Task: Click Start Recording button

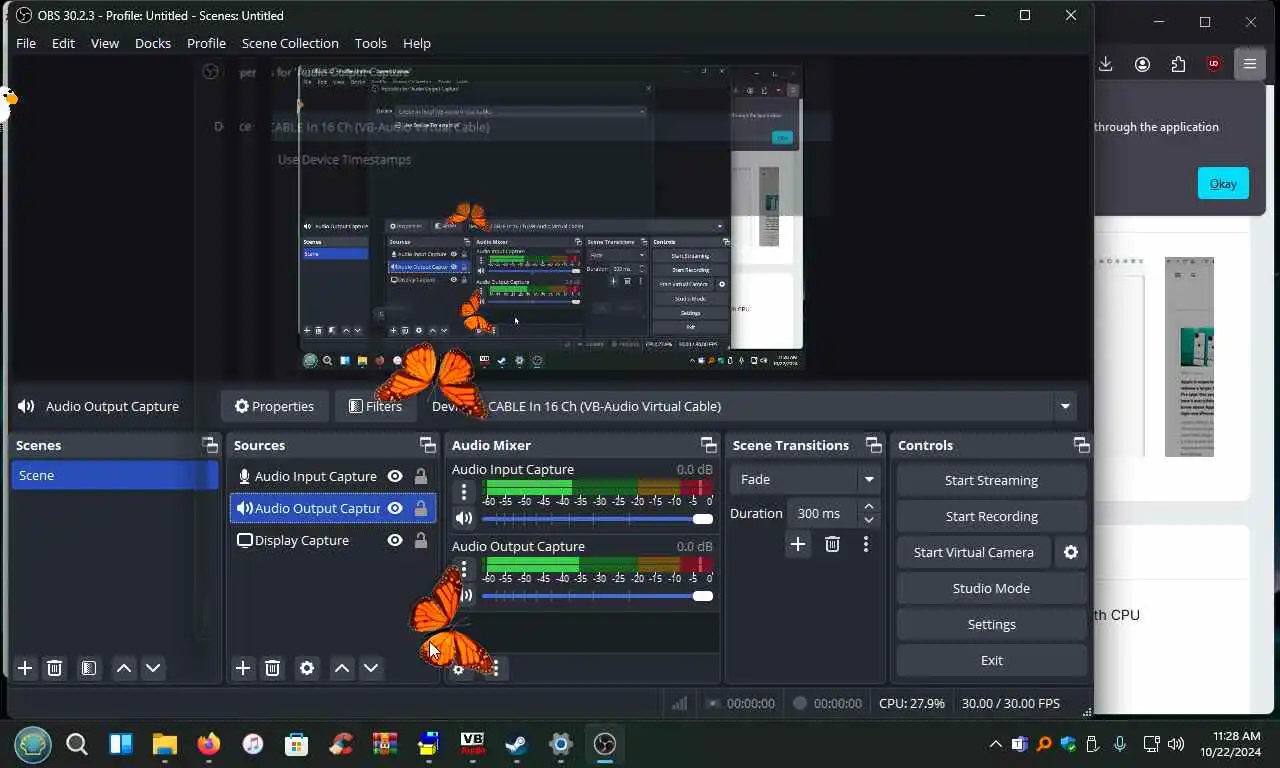Action: (991, 516)
